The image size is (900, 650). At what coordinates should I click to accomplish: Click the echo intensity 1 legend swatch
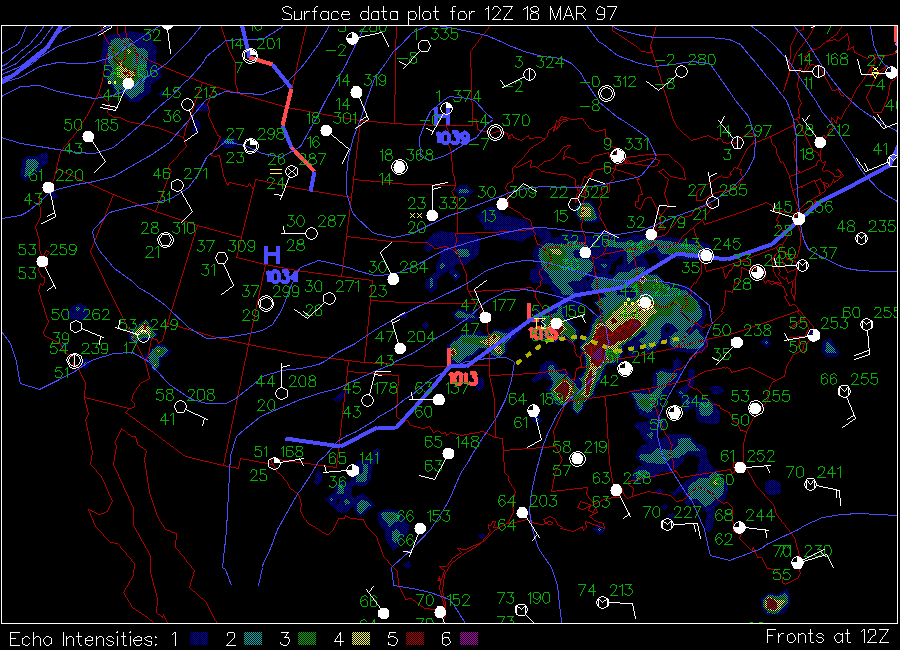coord(199,638)
